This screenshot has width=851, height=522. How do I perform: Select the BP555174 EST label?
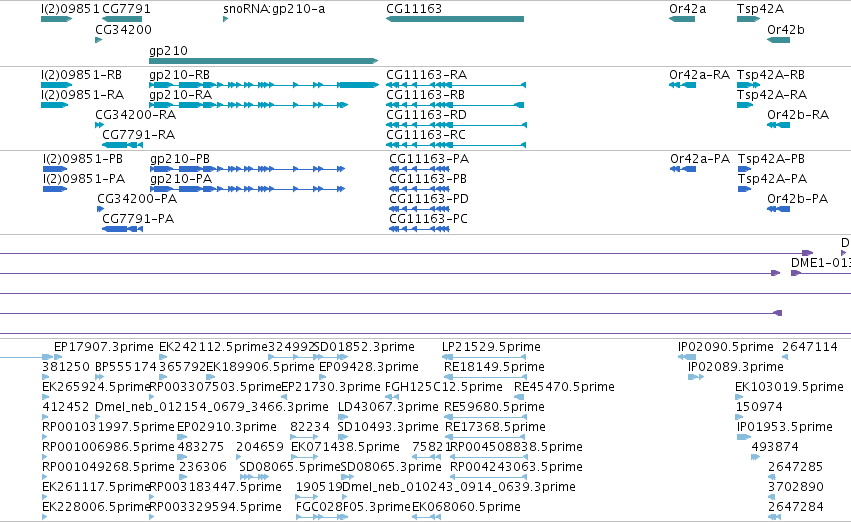coord(126,367)
